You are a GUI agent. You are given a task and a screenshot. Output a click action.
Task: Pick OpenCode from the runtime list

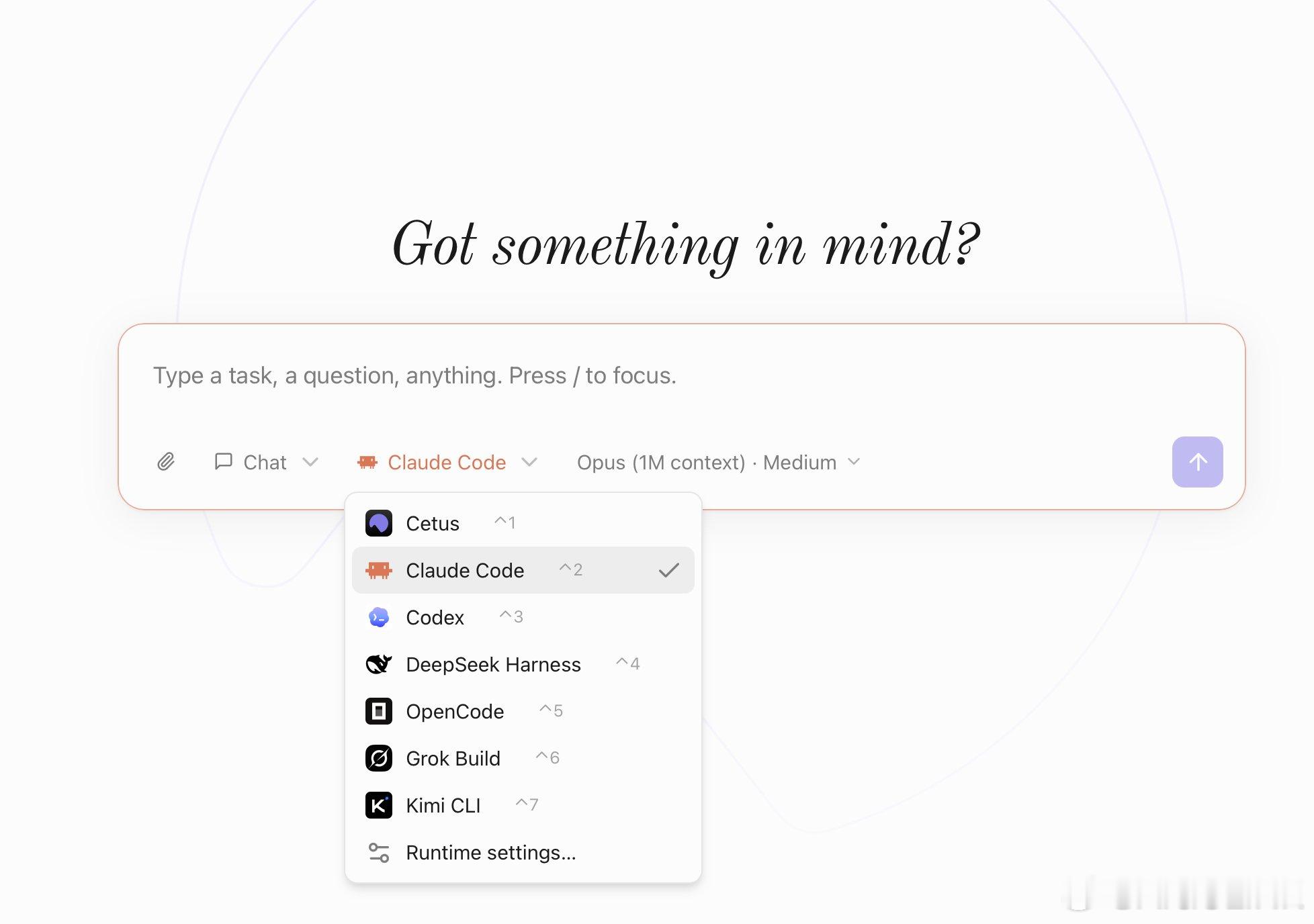tap(523, 711)
